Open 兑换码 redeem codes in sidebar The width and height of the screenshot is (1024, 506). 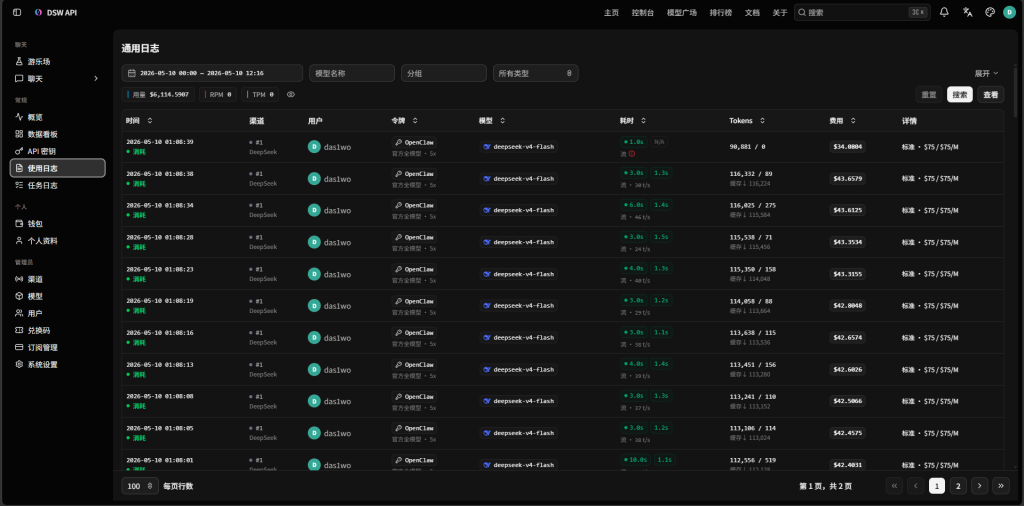pyautogui.click(x=57, y=330)
